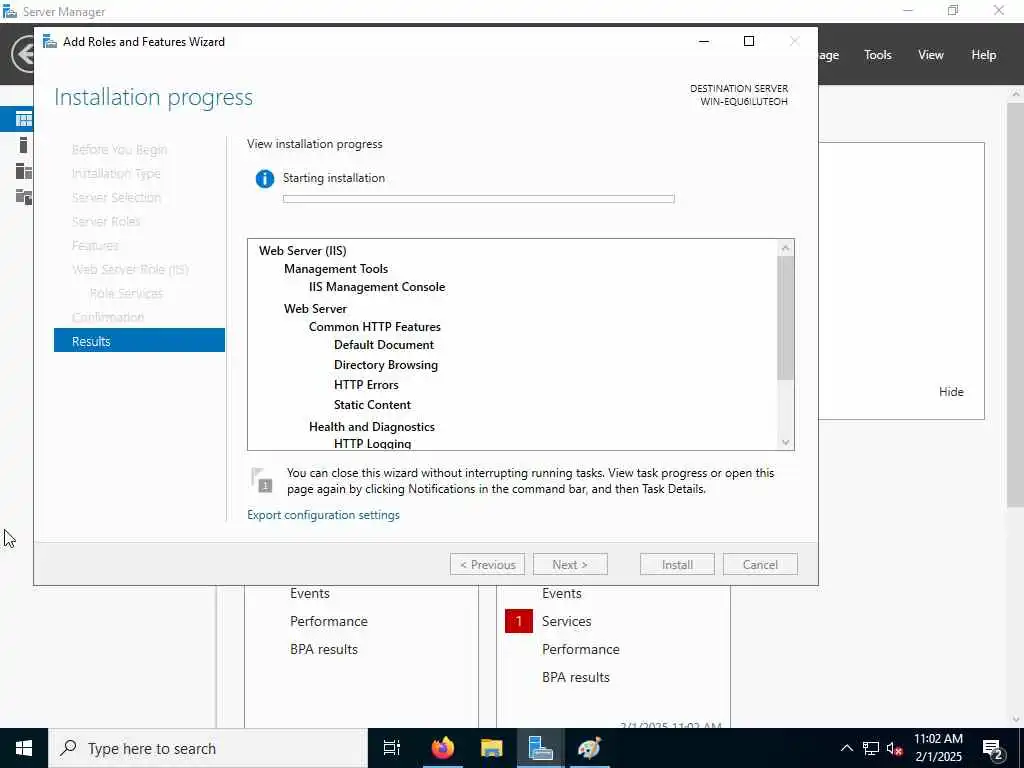Screen dimensions: 1024x768
Task: Open the Windows Start menu
Action: pos(24,748)
